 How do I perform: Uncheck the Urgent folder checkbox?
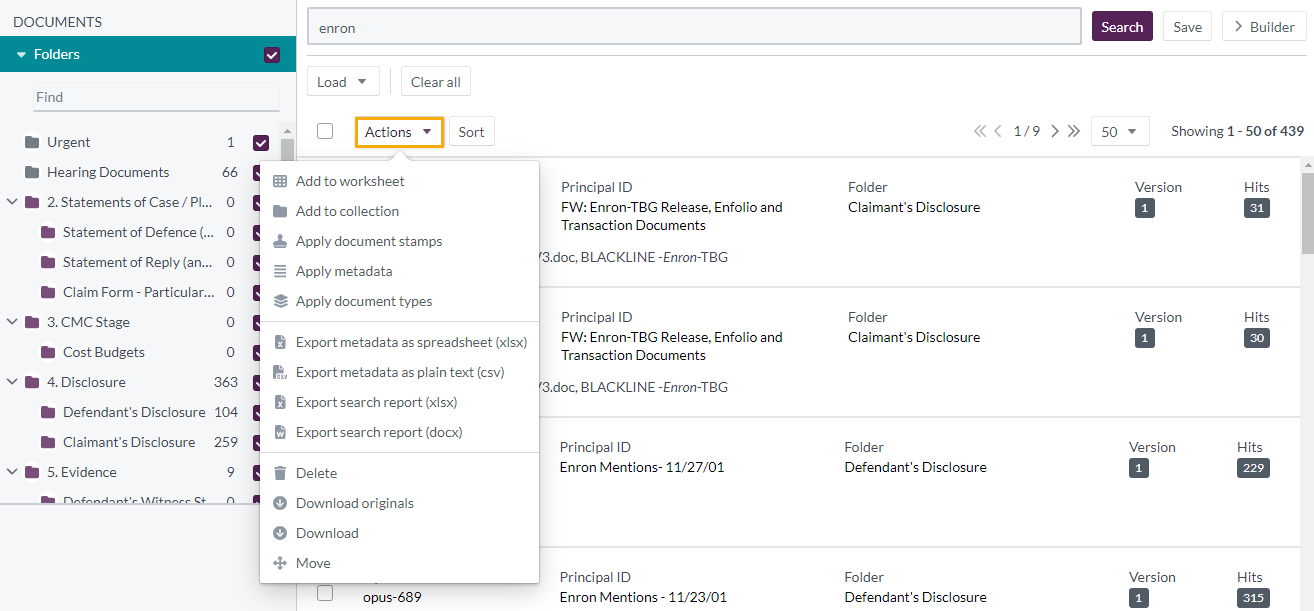pyautogui.click(x=261, y=142)
